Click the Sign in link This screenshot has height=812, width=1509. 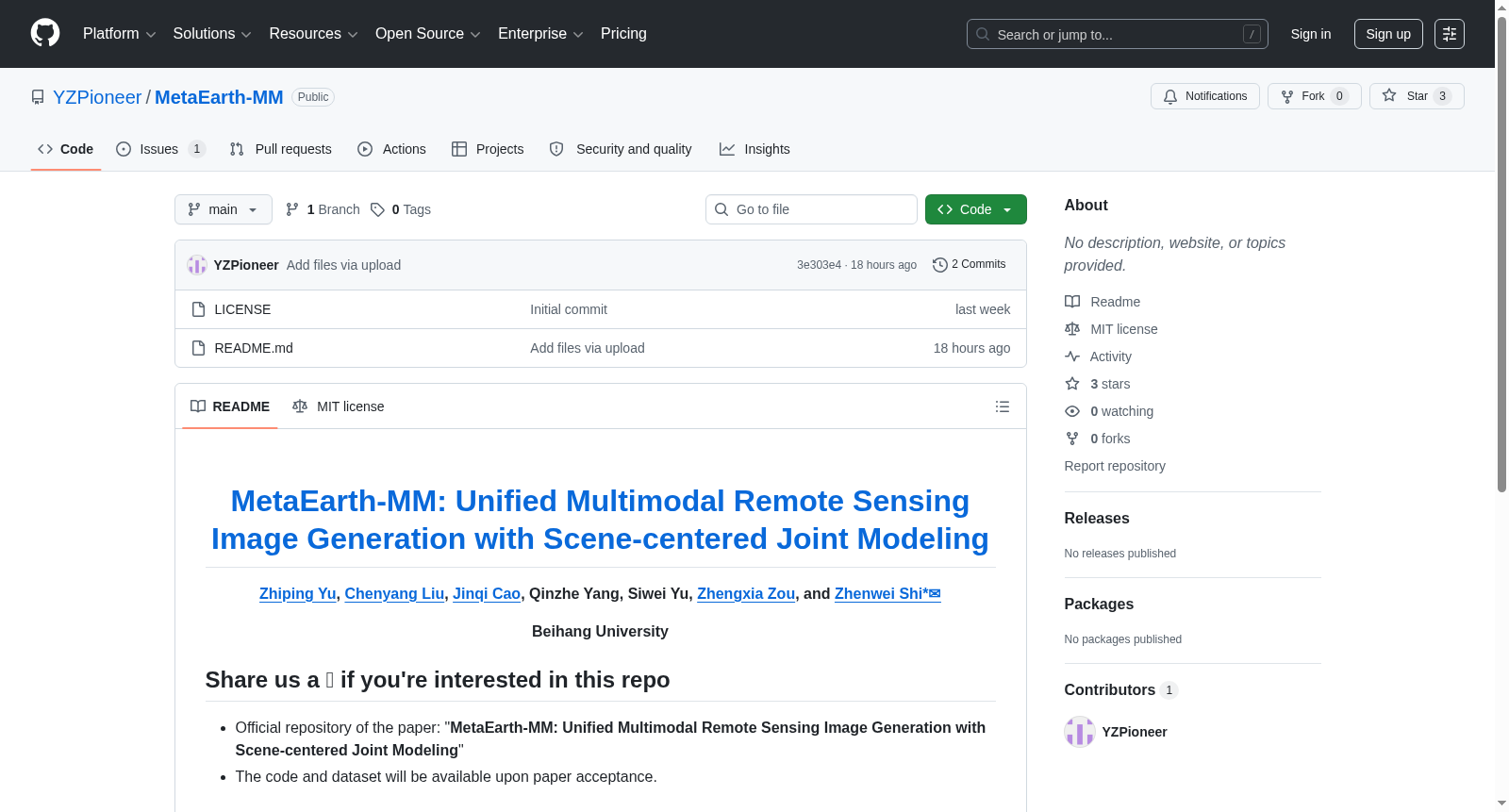click(x=1311, y=34)
